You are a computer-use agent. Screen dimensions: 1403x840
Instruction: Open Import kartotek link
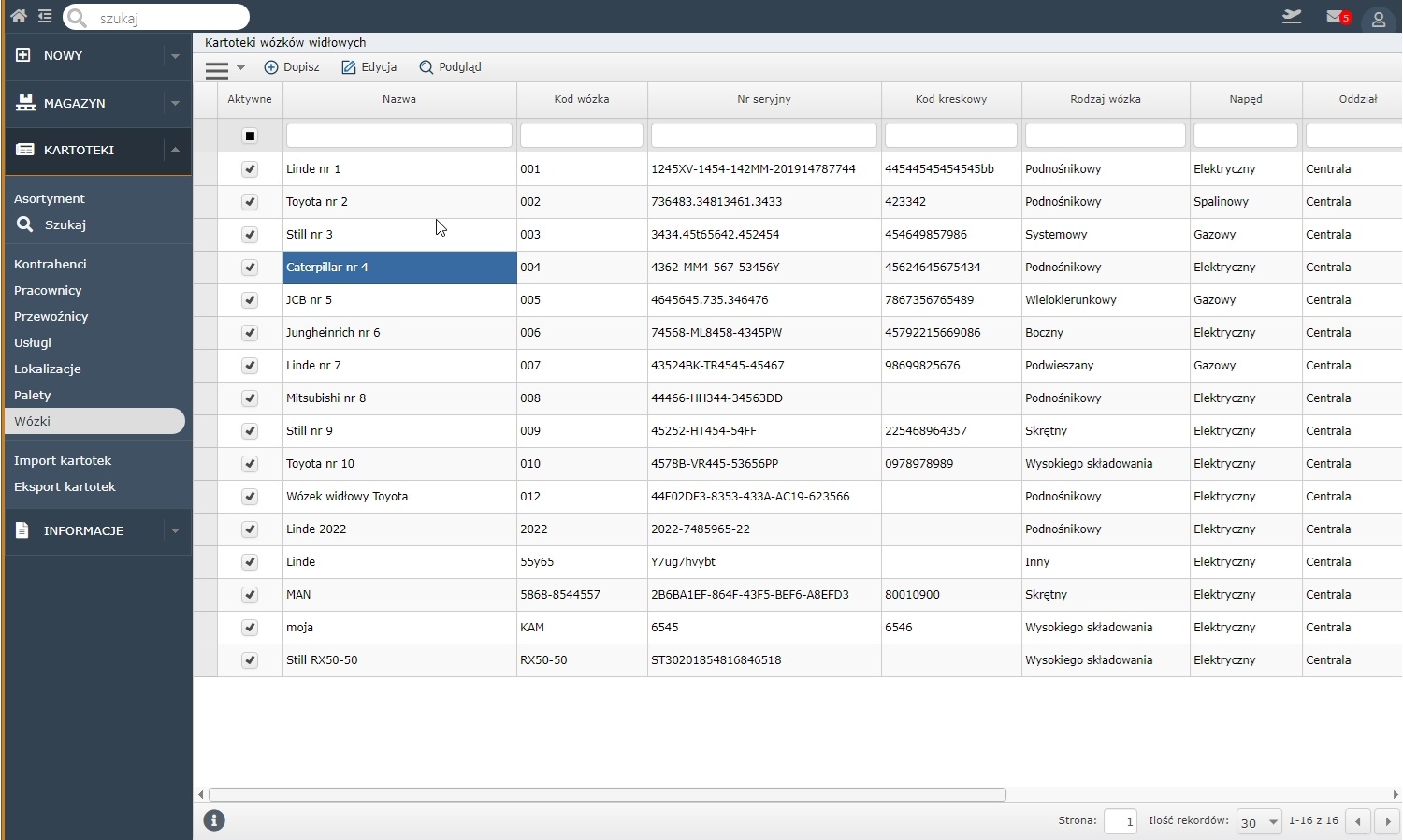[63, 460]
